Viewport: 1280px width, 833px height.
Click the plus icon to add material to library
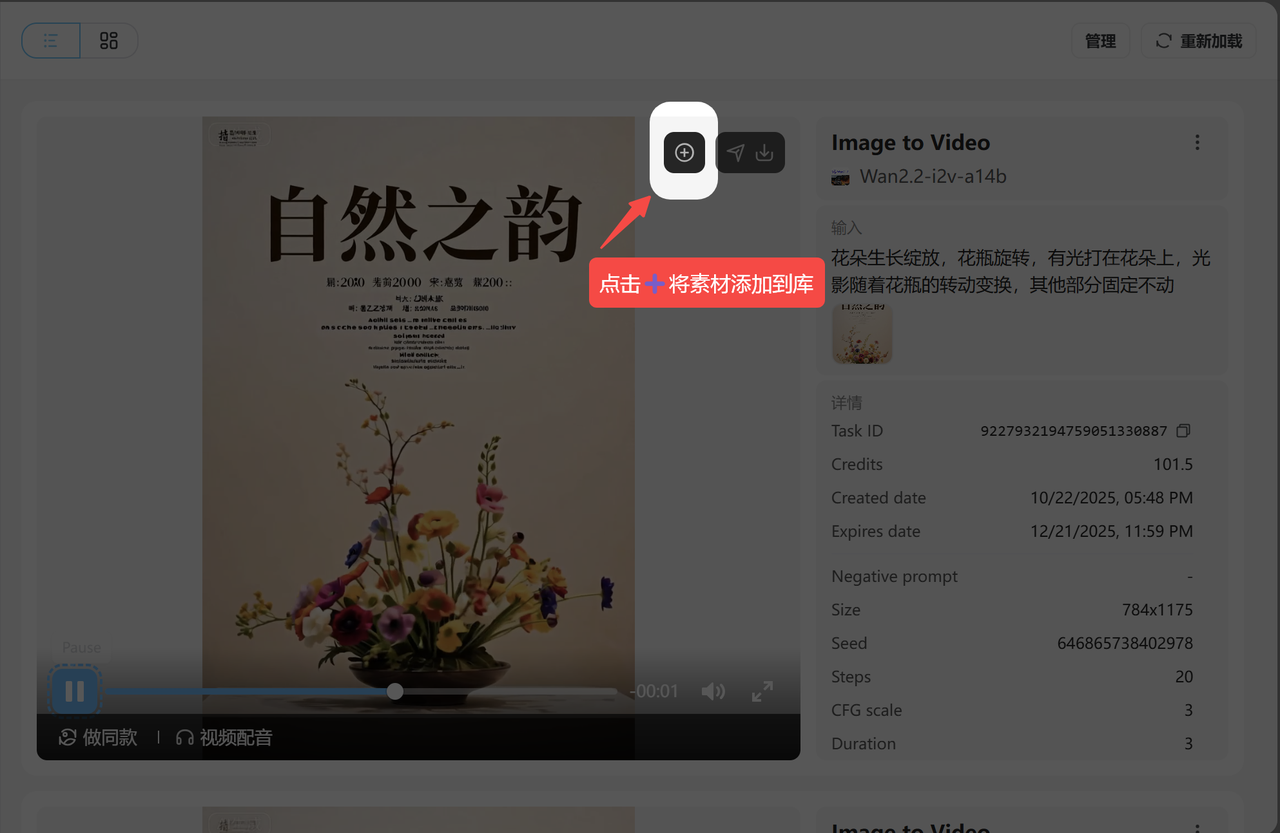coord(684,153)
